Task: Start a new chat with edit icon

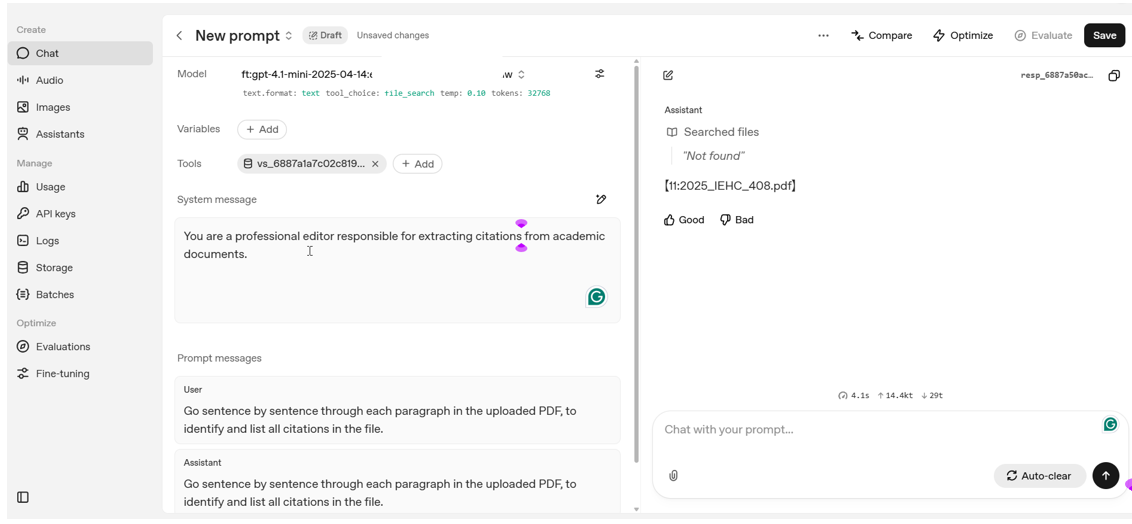Action: click(668, 76)
